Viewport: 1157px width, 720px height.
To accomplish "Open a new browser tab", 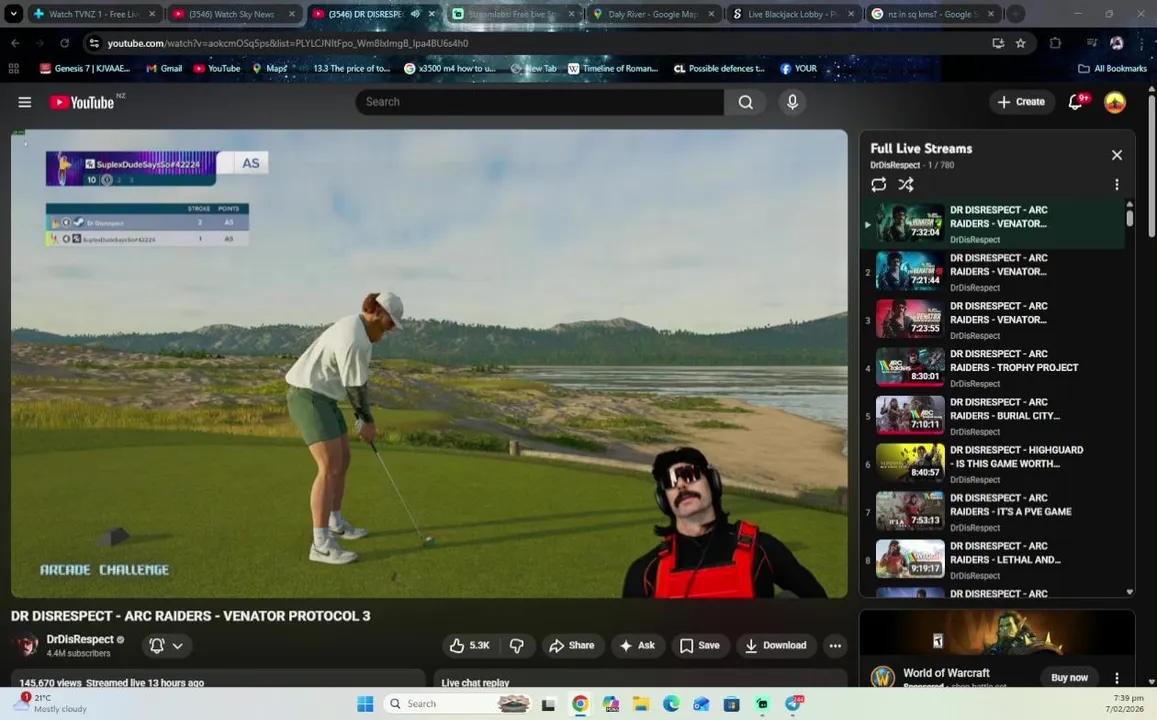I will coord(1016,14).
